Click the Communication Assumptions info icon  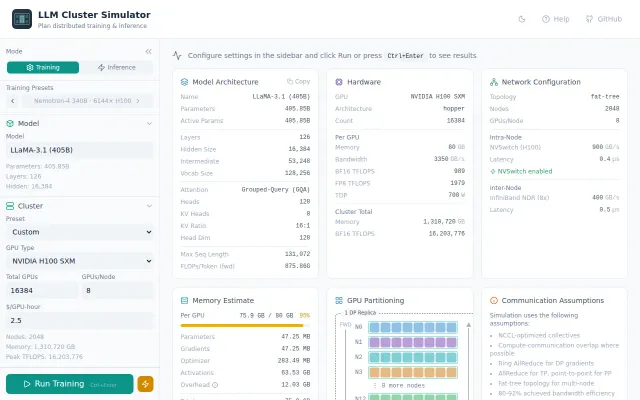click(494, 300)
